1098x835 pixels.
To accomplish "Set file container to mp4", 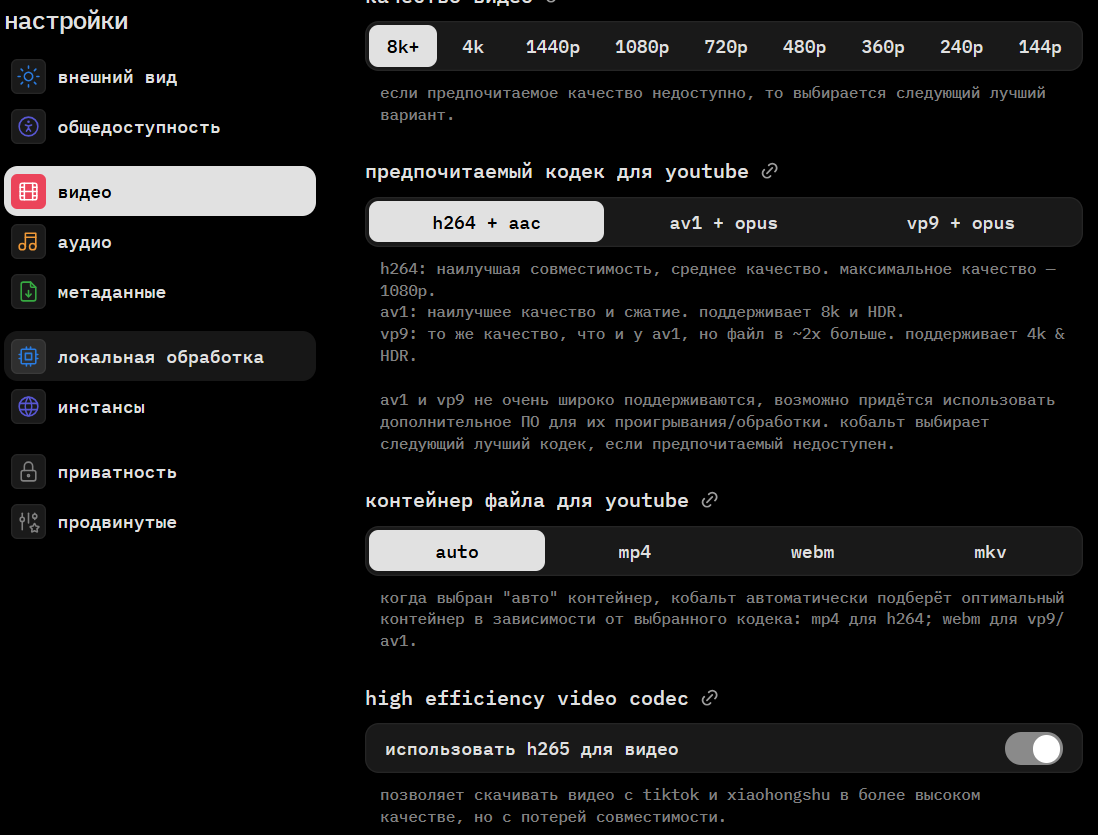I will point(634,551).
